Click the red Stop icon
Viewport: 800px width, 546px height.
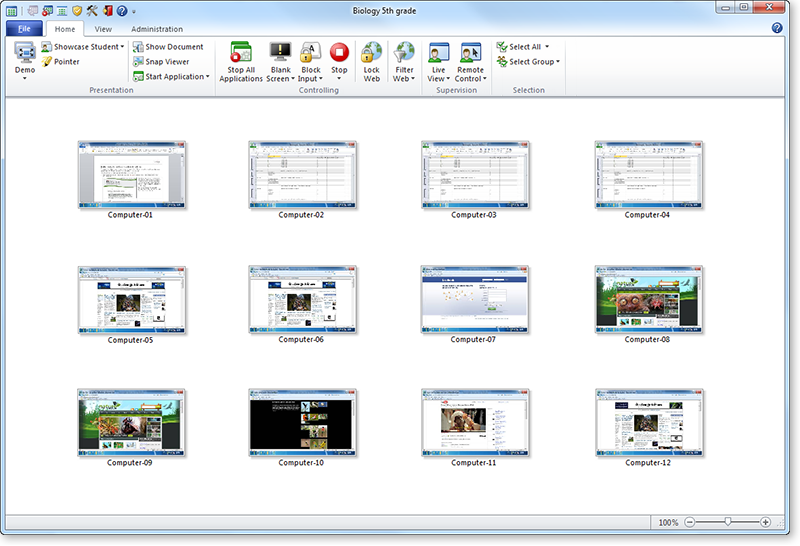pyautogui.click(x=339, y=54)
